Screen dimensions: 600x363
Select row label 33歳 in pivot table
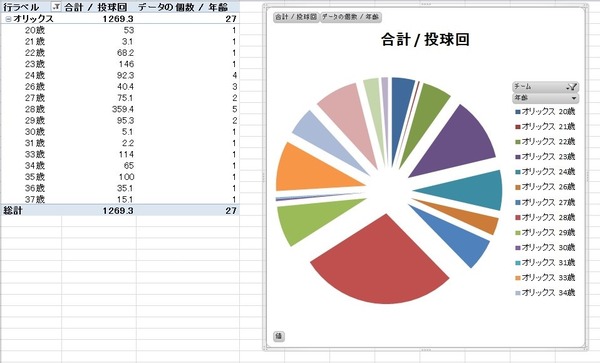(35, 154)
